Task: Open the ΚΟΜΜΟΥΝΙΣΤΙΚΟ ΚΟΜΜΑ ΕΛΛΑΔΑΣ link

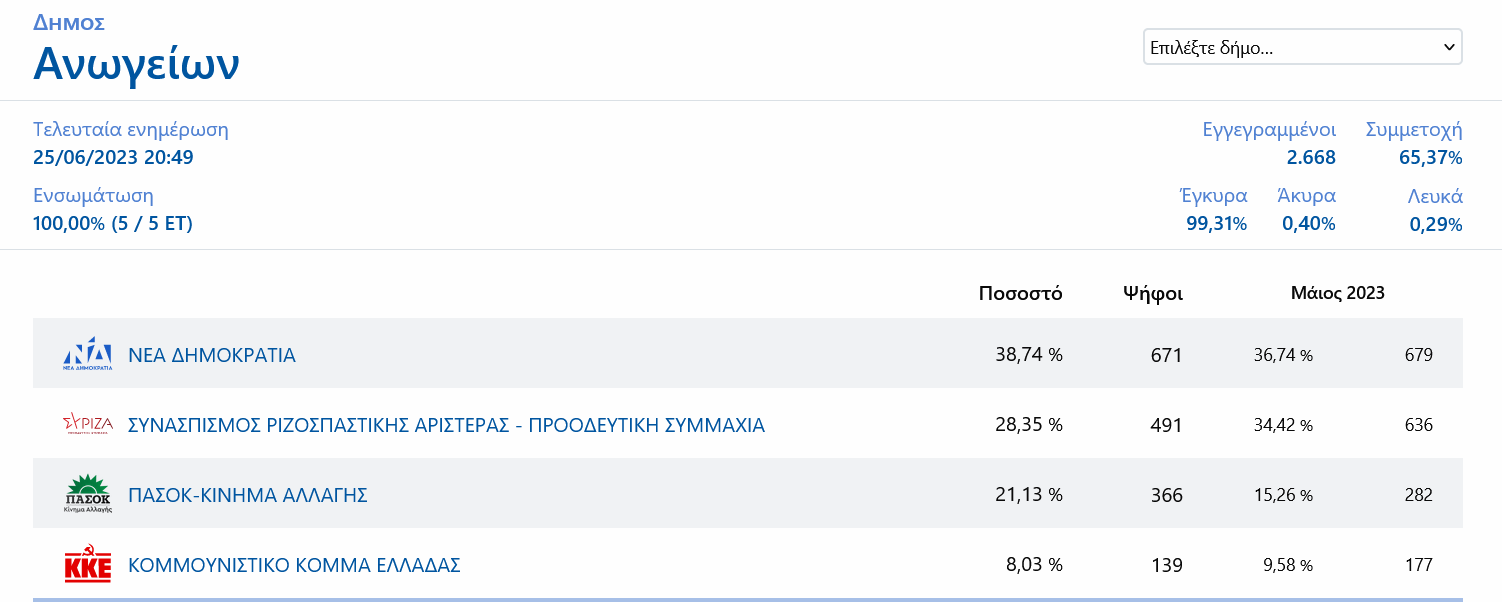Action: [x=294, y=565]
